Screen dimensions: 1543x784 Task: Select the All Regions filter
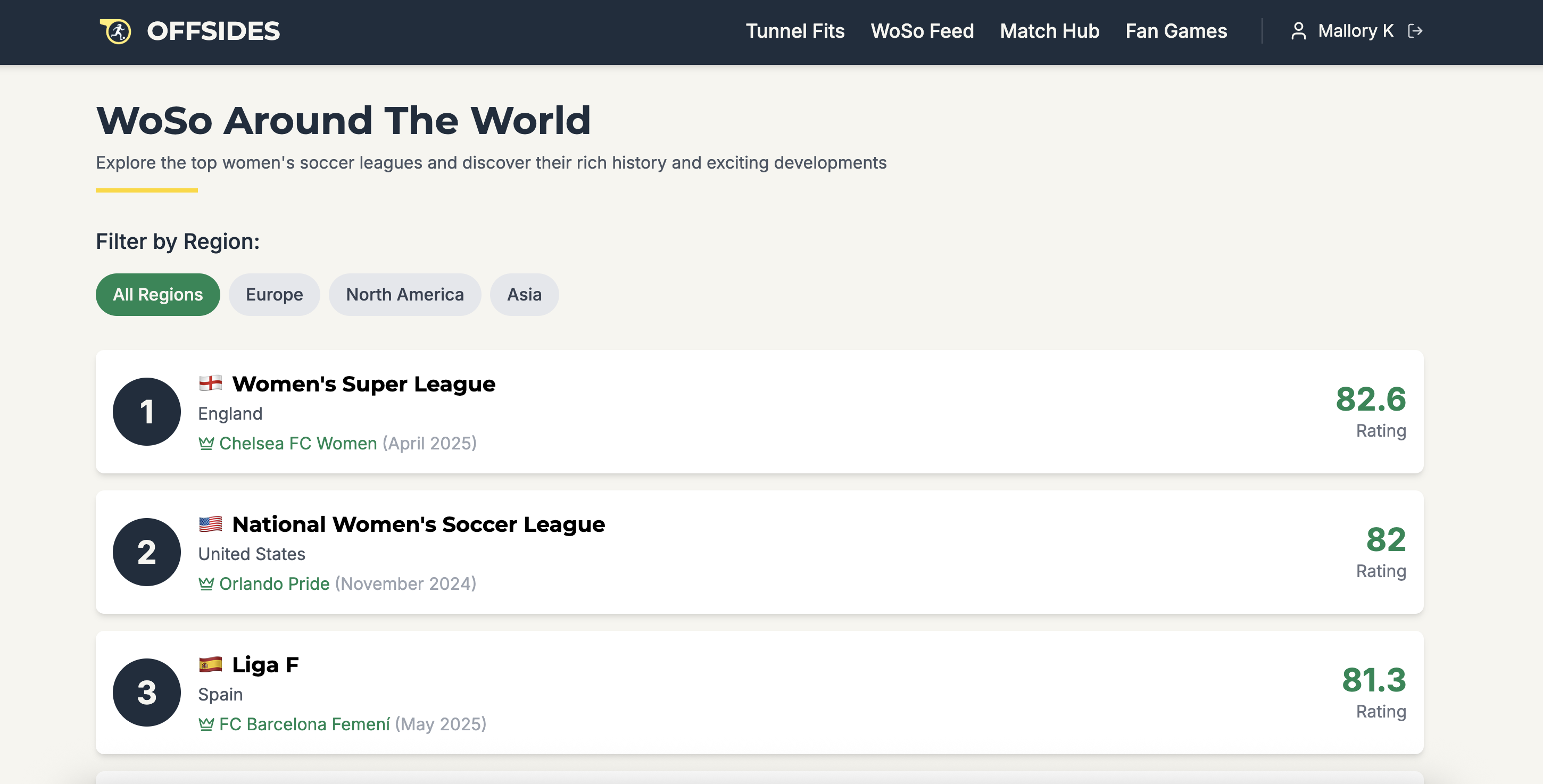tap(157, 295)
